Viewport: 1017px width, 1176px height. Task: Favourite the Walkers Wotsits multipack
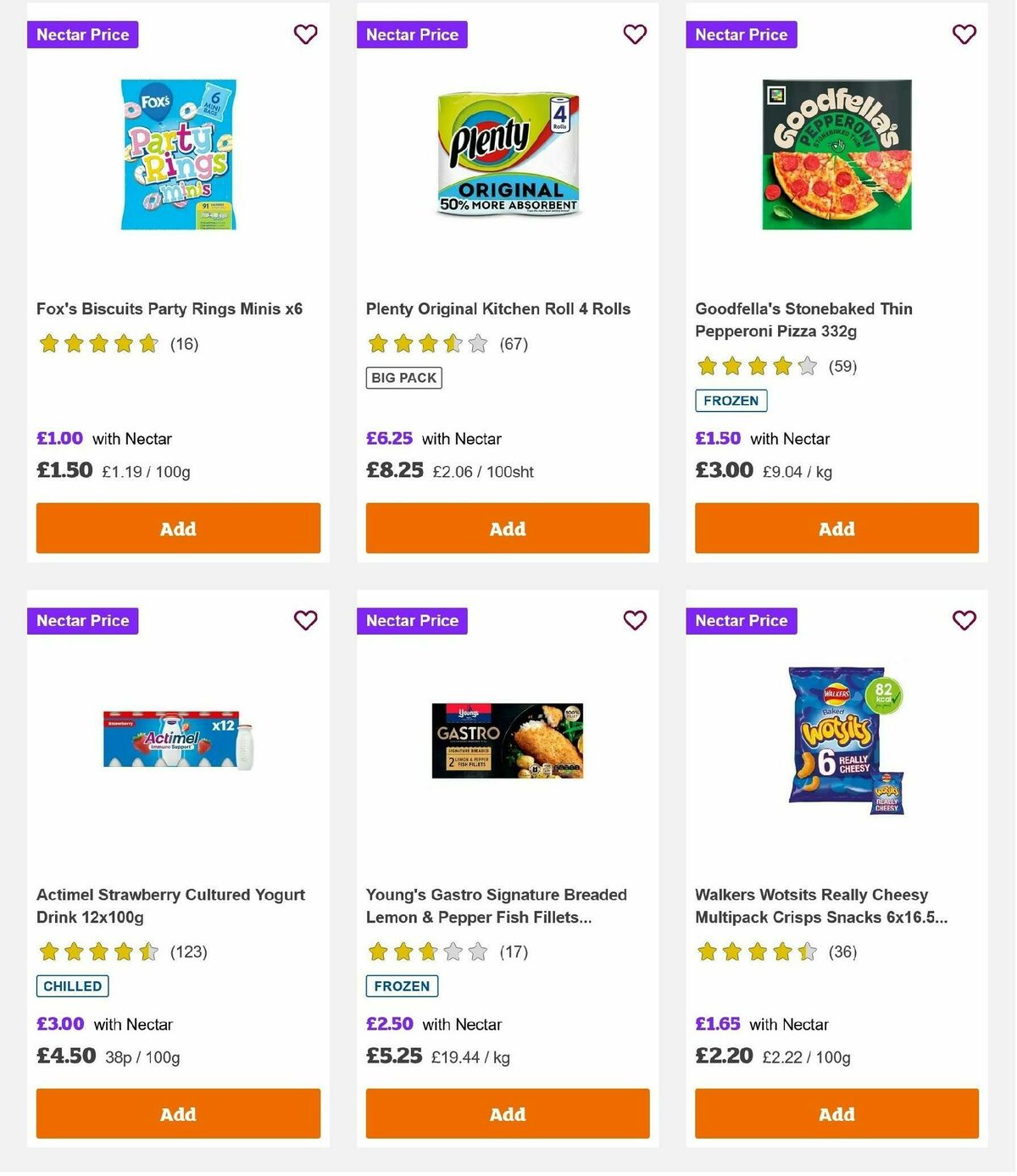(964, 620)
